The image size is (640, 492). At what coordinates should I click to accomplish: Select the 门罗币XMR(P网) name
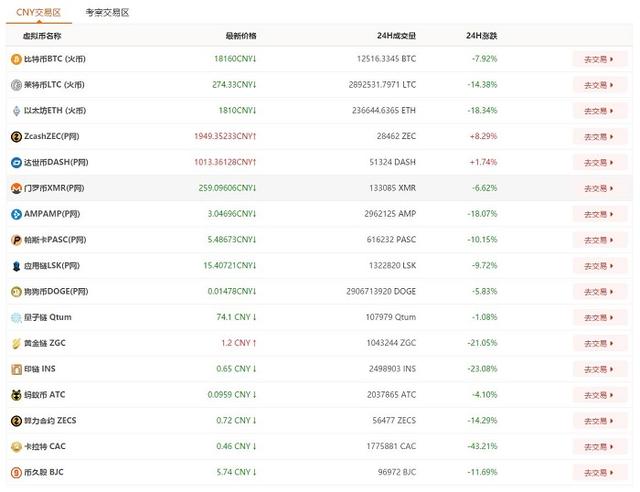54,188
